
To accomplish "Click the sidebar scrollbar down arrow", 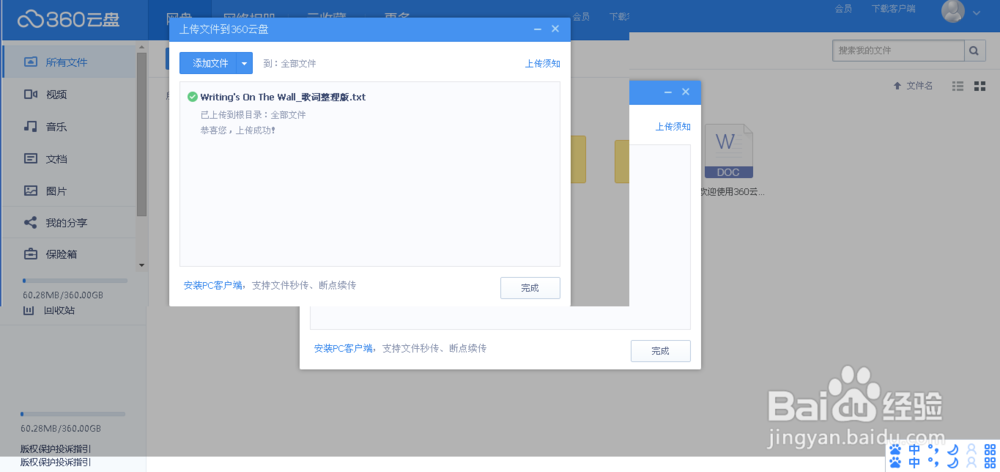I will 142,265.
